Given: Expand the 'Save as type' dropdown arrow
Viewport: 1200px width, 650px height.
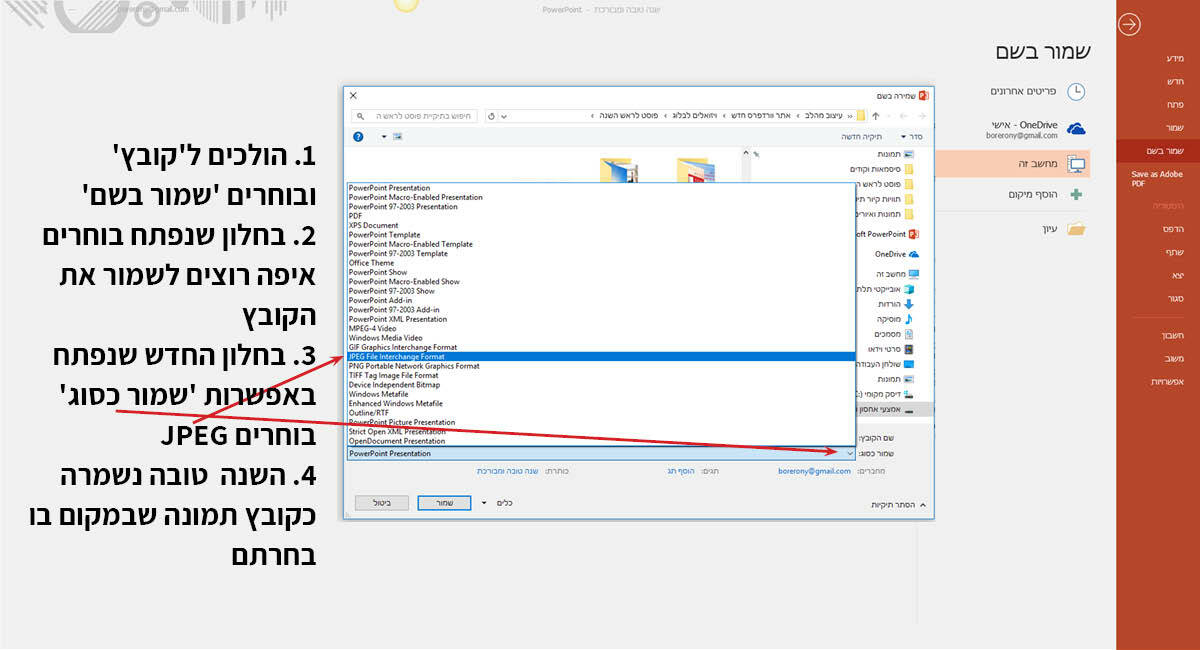Looking at the screenshot, I should click(x=849, y=454).
